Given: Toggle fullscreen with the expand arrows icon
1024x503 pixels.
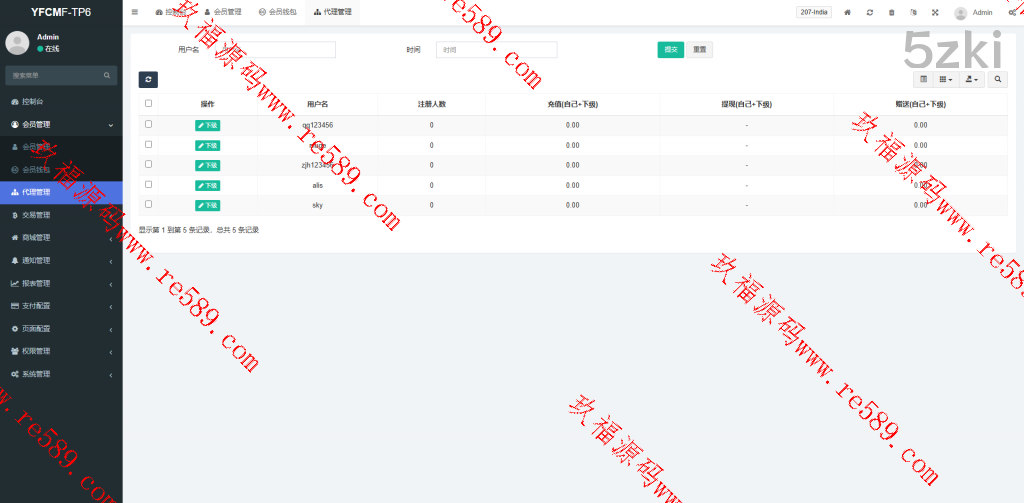Looking at the screenshot, I should click(x=935, y=12).
